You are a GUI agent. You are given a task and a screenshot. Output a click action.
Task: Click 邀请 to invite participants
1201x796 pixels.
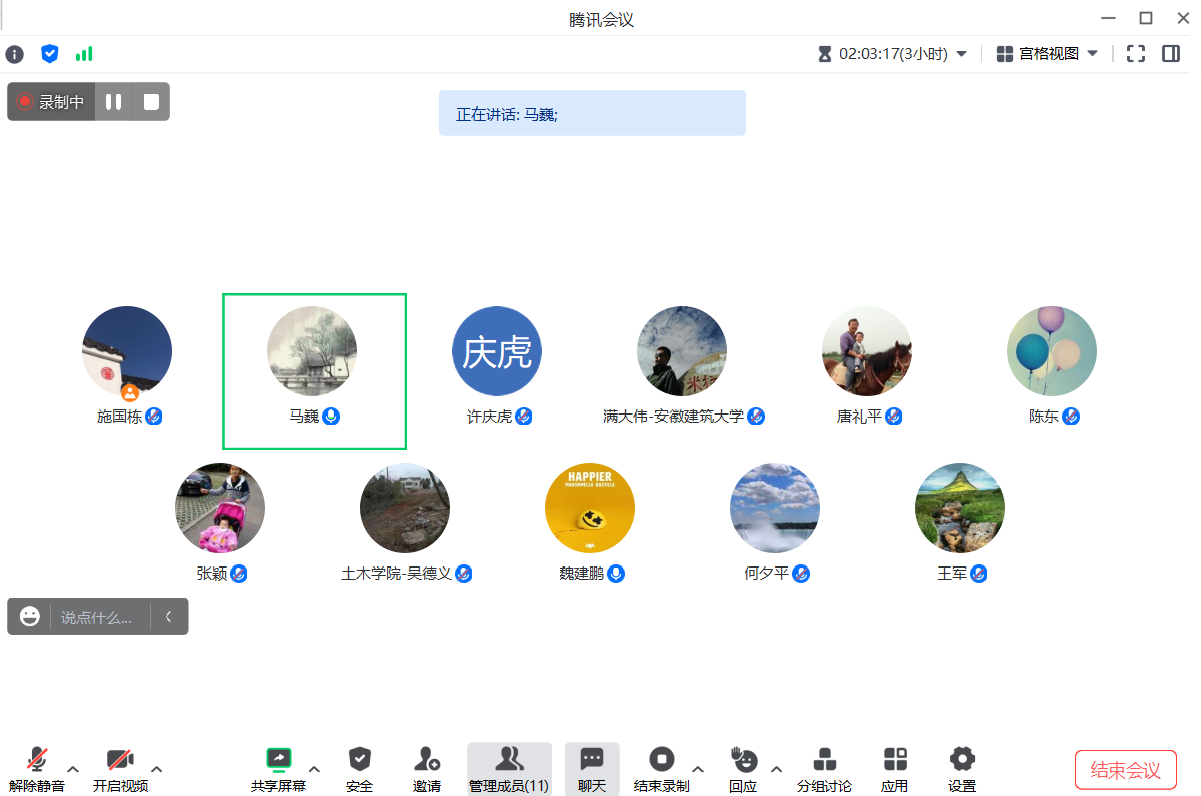(x=427, y=769)
